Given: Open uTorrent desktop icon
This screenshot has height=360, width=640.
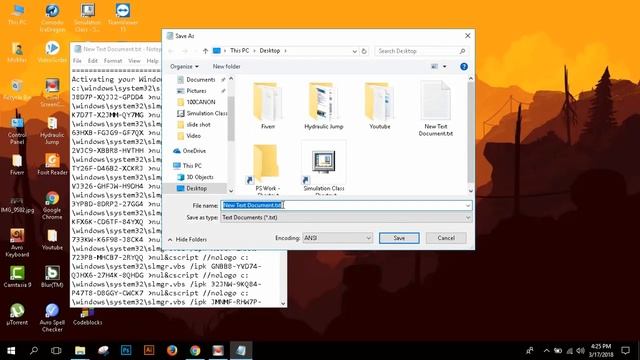Looking at the screenshot, I should (17, 314).
